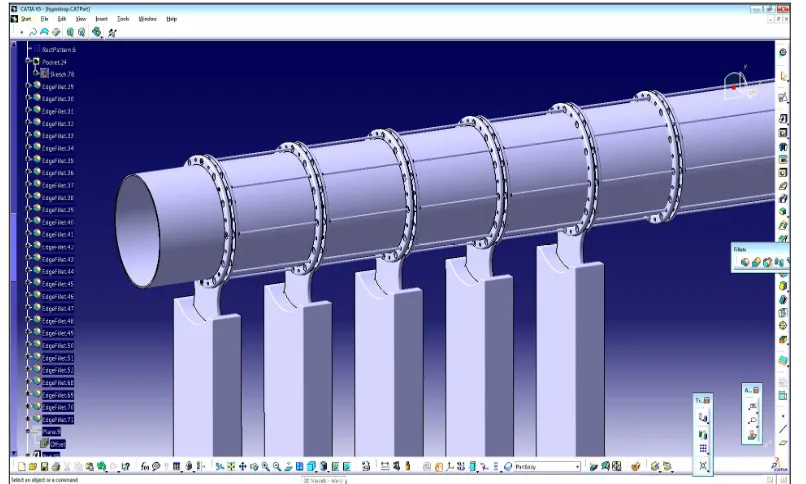
Task: Click the Swap Visible Space icon
Action: point(347,467)
